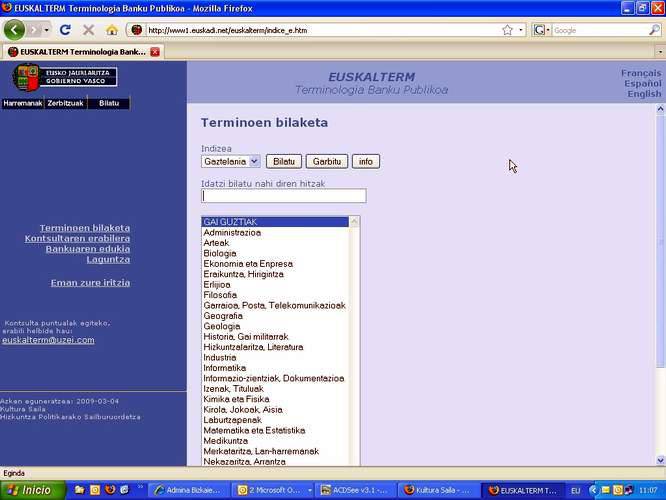This screenshot has height=500, width=666.
Task: Click subject list scrollbar up arrow
Action: [354, 222]
